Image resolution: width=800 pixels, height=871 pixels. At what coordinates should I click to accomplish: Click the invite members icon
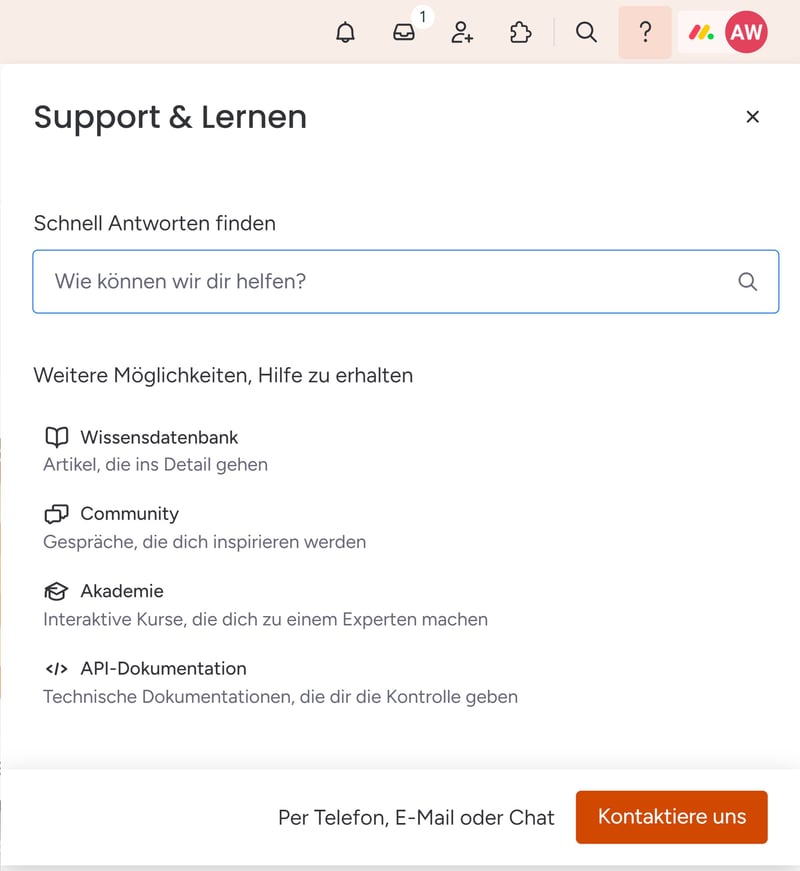pyautogui.click(x=462, y=33)
